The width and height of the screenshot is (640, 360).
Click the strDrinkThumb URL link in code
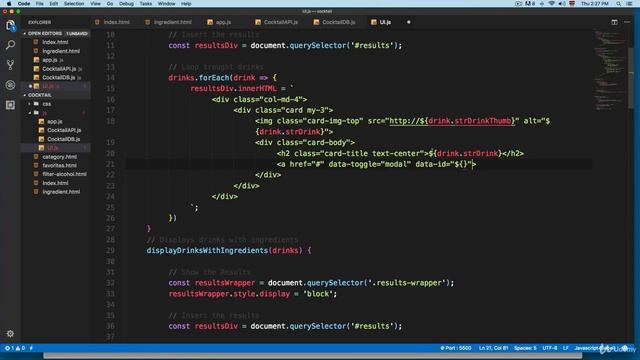452,121
